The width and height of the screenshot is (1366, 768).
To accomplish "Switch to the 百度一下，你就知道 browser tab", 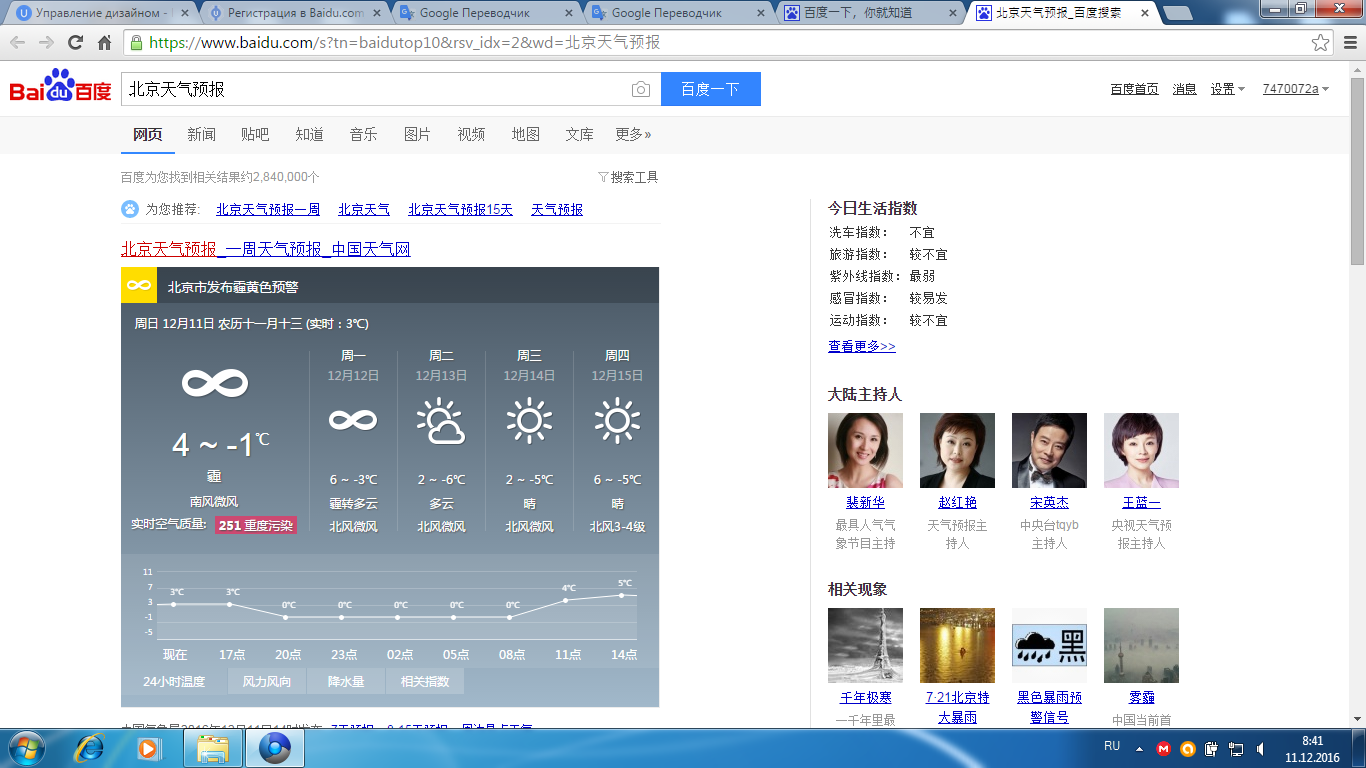I will (868, 13).
